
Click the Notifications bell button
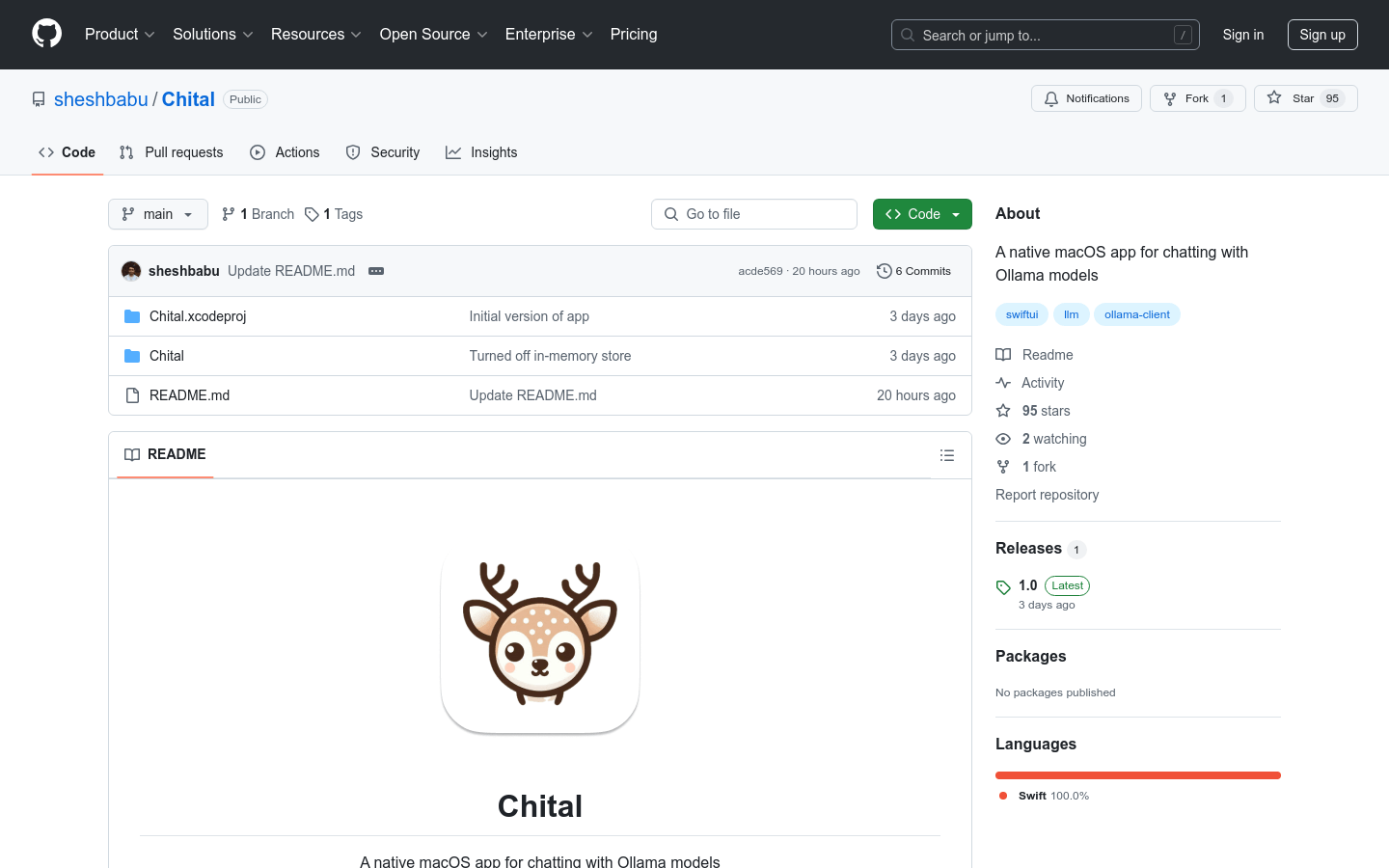tap(1086, 98)
